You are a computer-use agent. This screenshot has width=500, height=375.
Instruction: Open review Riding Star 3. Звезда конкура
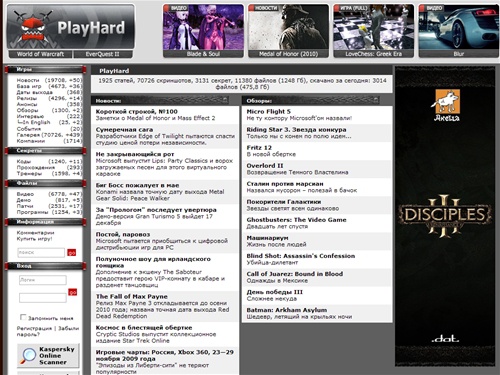(296, 130)
